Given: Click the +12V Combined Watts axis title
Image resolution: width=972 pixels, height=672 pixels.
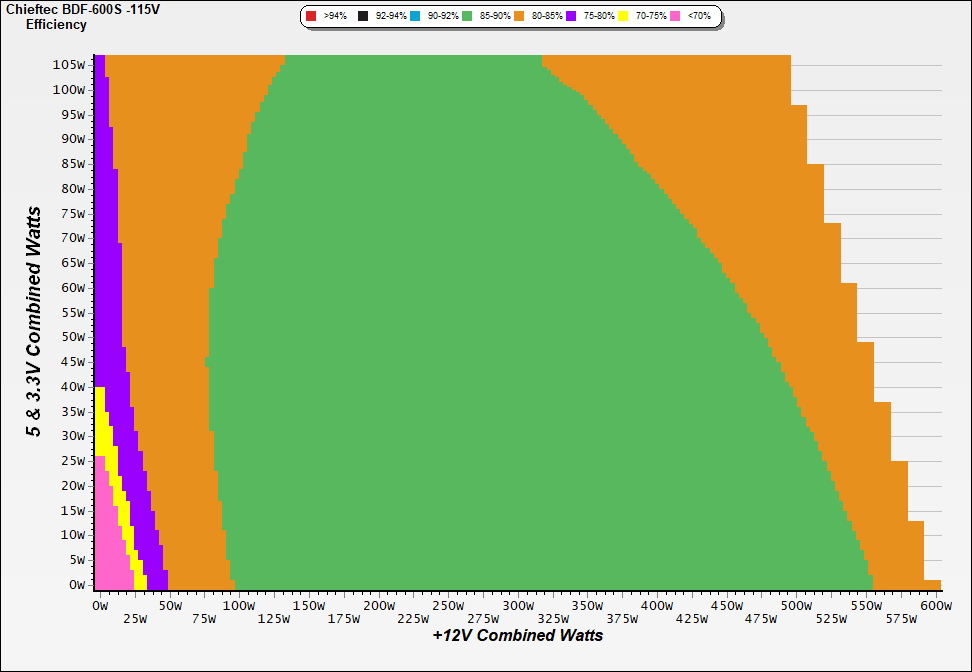Looking at the screenshot, I should pos(518,635).
